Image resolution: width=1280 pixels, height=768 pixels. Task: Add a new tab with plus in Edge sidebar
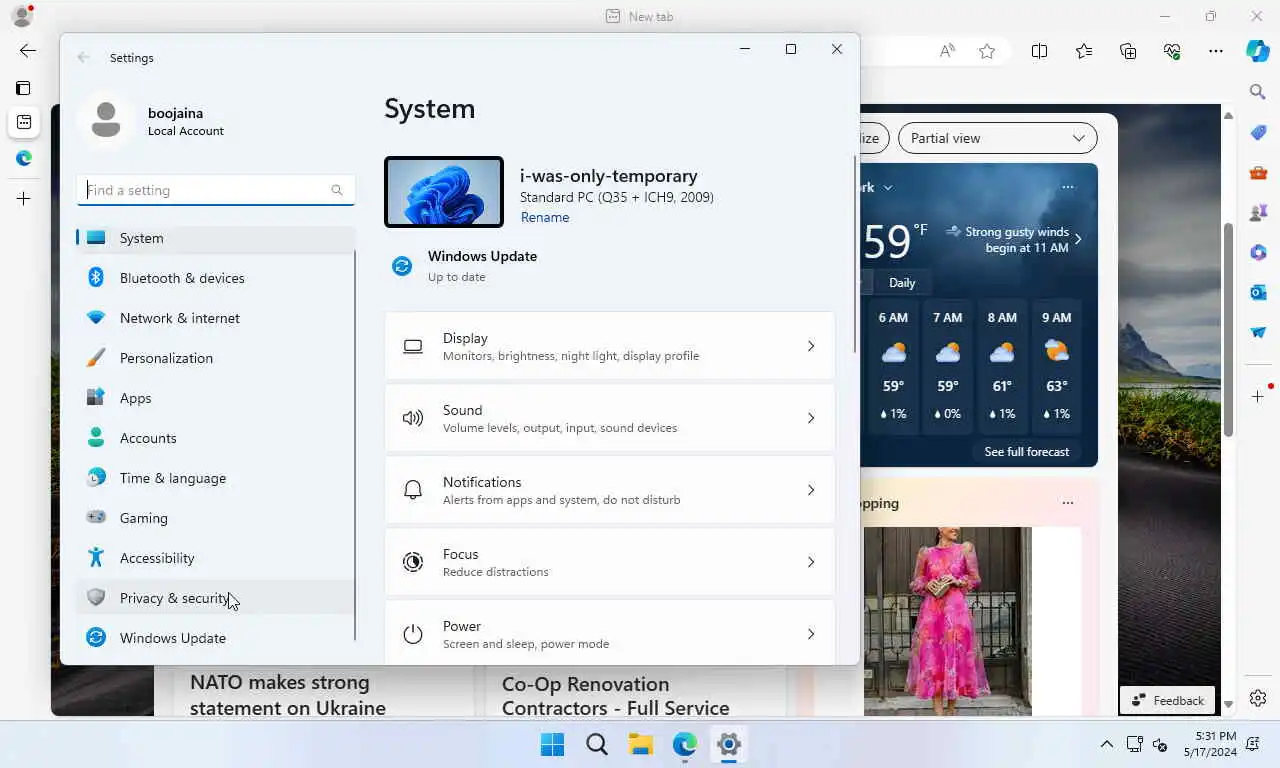[x=24, y=198]
